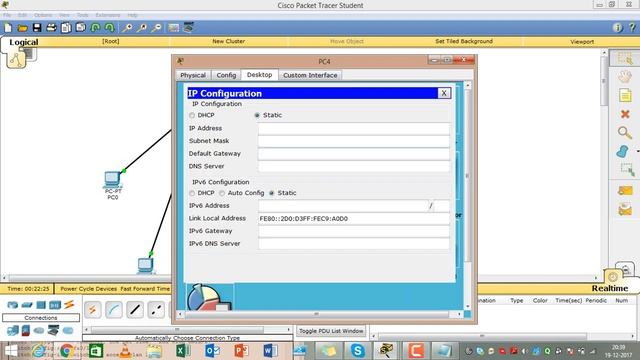Open the Custom Devices Dialog icon
This screenshot has width=640, height=360.
(188, 28)
